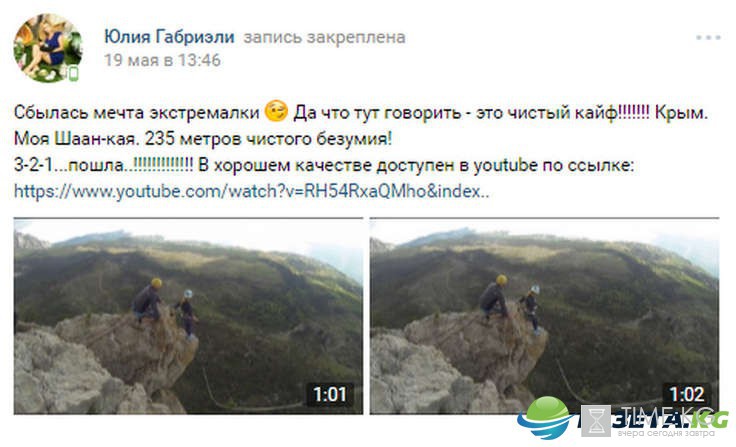
Task: Open the three-dot post options menu
Action: point(708,38)
